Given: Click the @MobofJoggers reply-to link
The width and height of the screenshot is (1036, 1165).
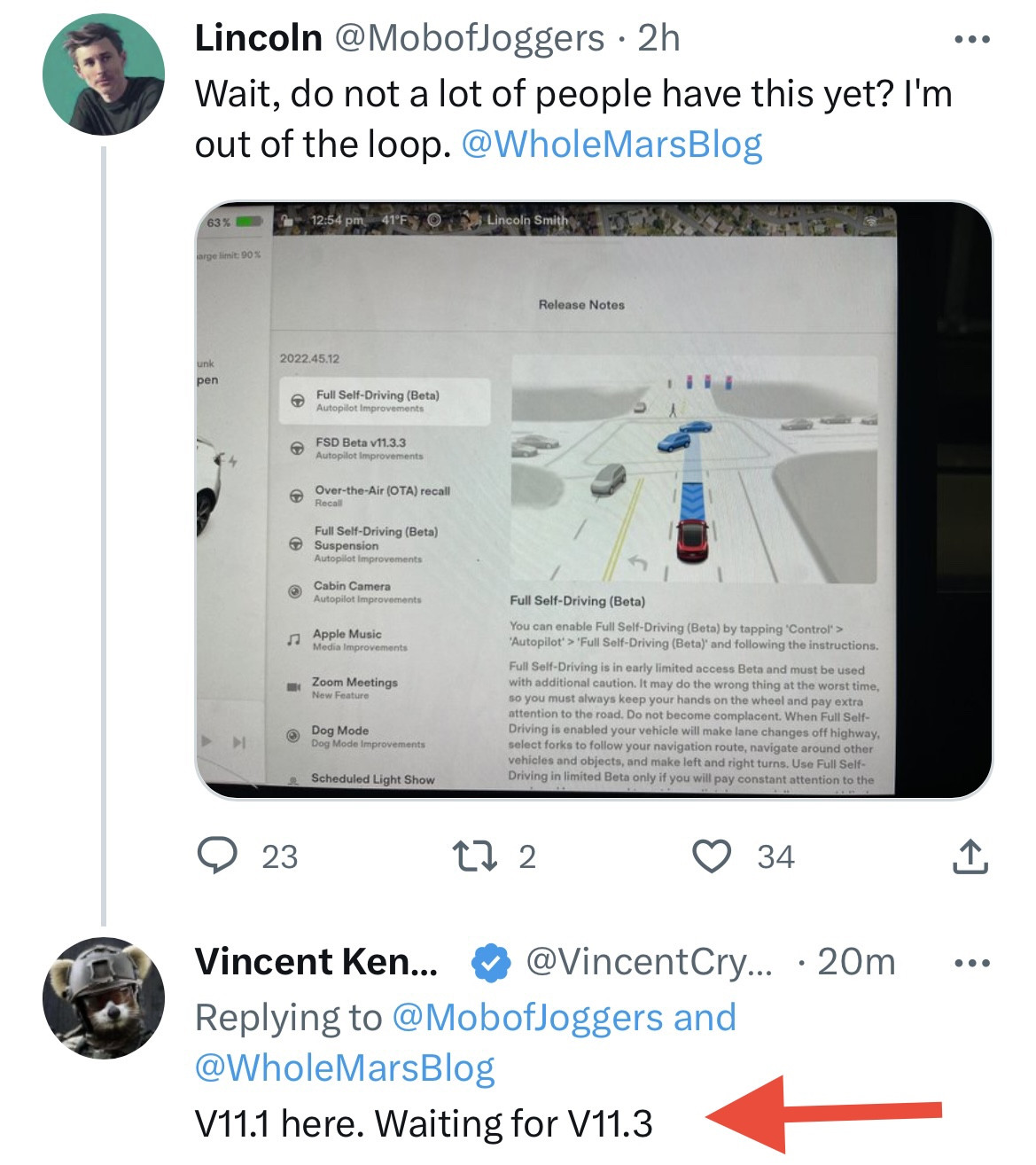Looking at the screenshot, I should click(x=526, y=1018).
